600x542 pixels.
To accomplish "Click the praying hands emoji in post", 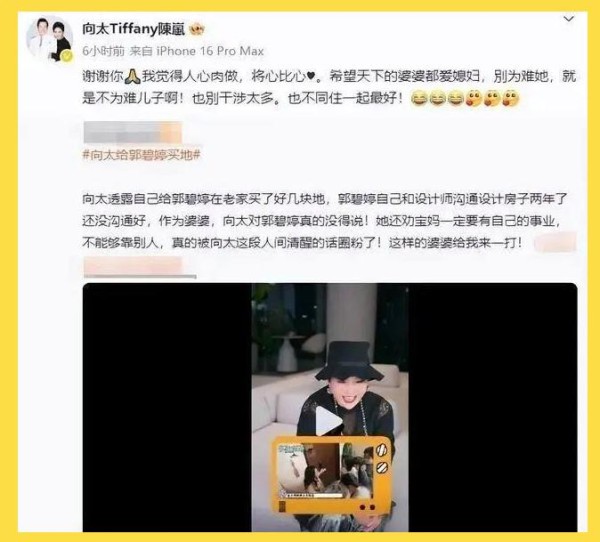I will pos(133,77).
